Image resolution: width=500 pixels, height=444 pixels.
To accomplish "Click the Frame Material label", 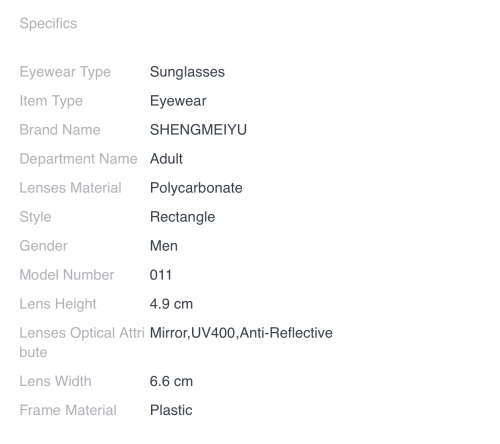I will coord(68,410).
